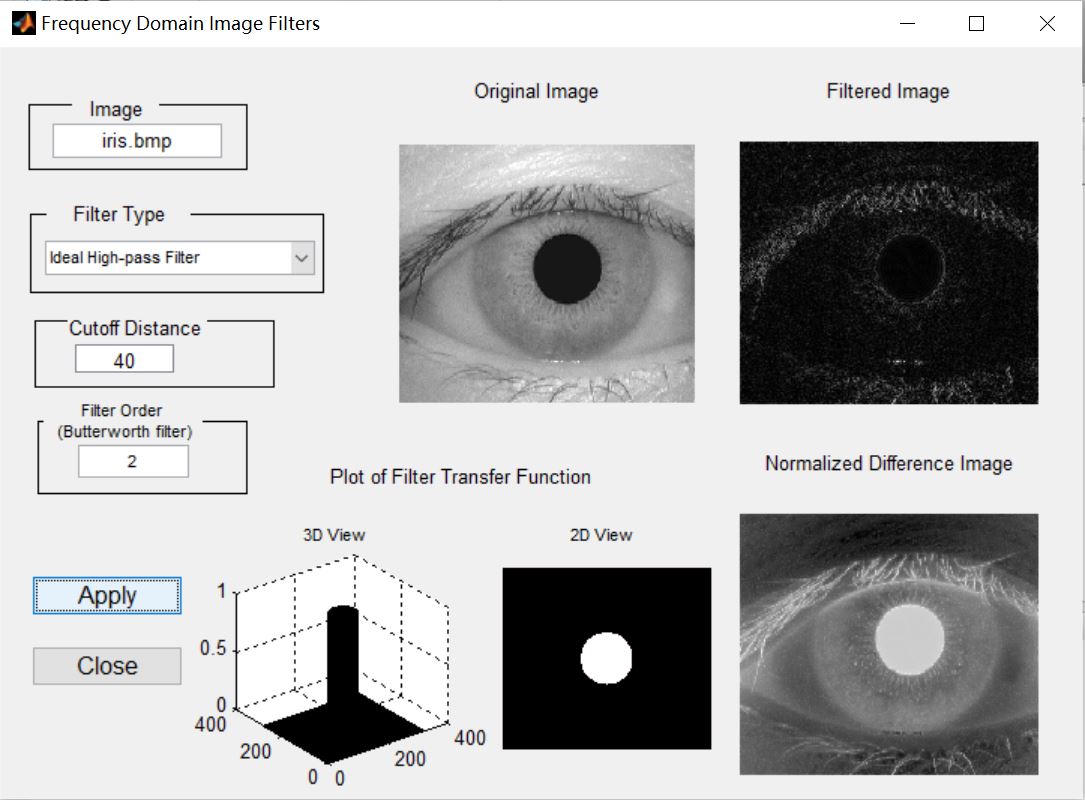The image size is (1085, 800).
Task: Click the 'Filtered Image' title text
Action: coord(888,91)
